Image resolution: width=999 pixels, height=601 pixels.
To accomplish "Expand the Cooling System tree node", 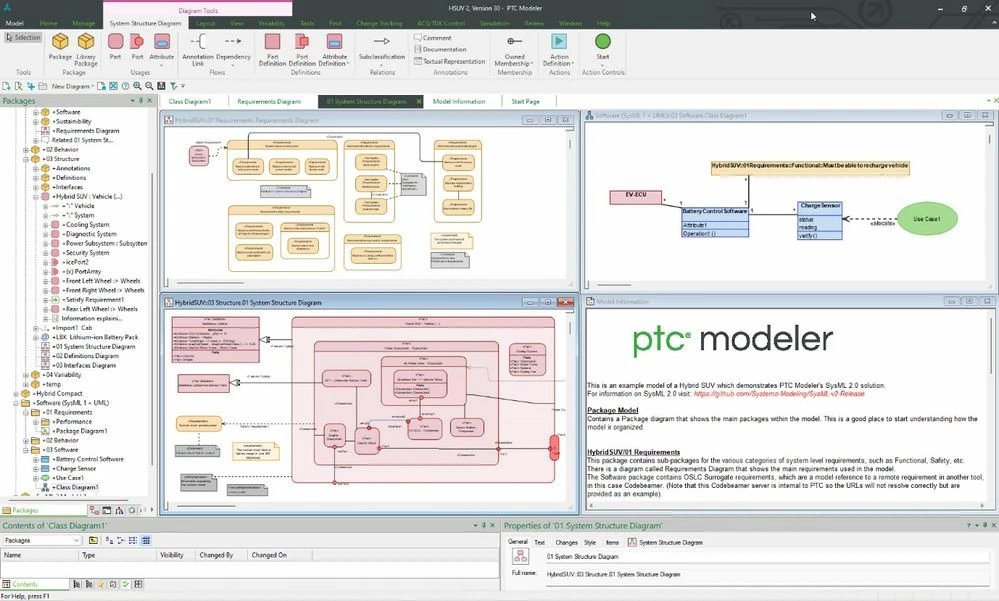I will coord(45,225).
